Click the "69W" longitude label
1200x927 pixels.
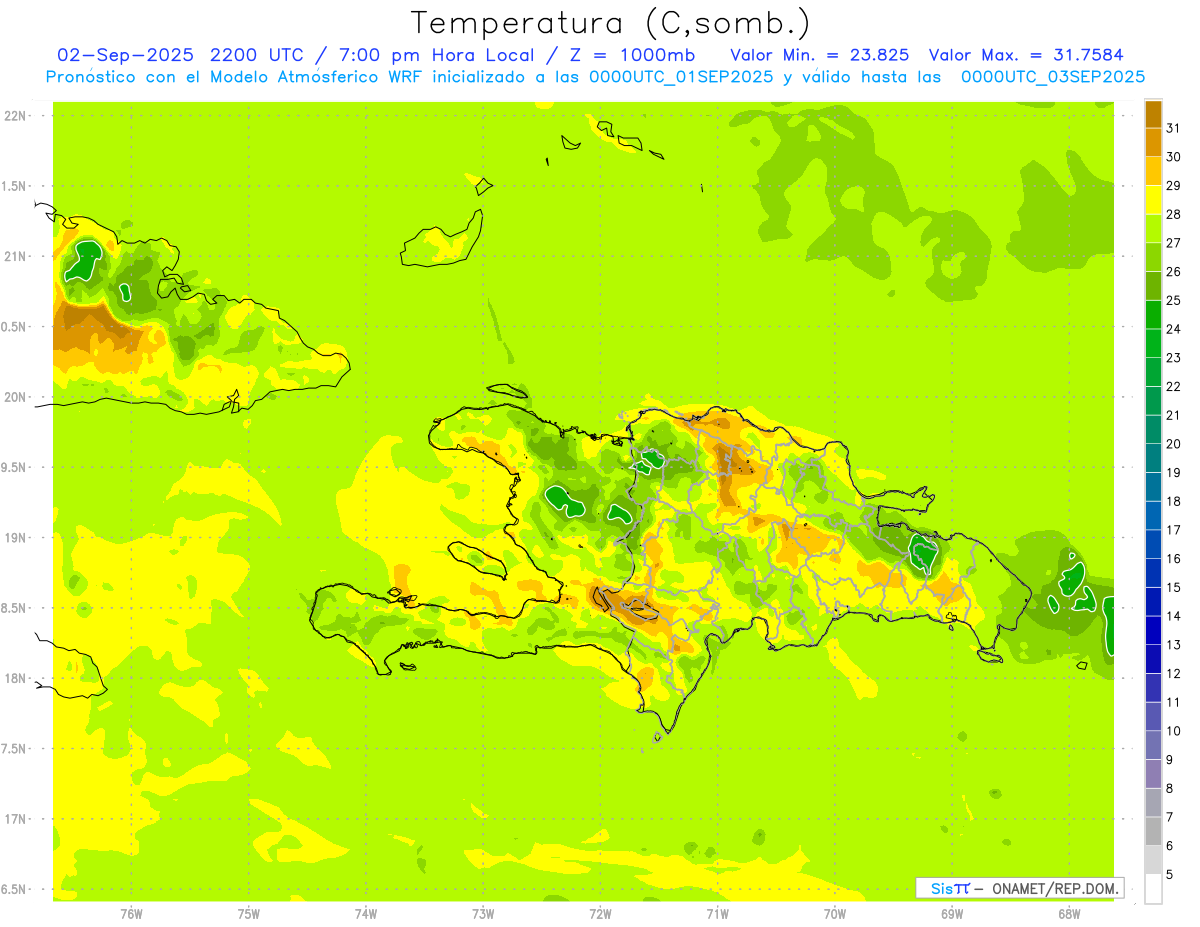click(x=952, y=914)
